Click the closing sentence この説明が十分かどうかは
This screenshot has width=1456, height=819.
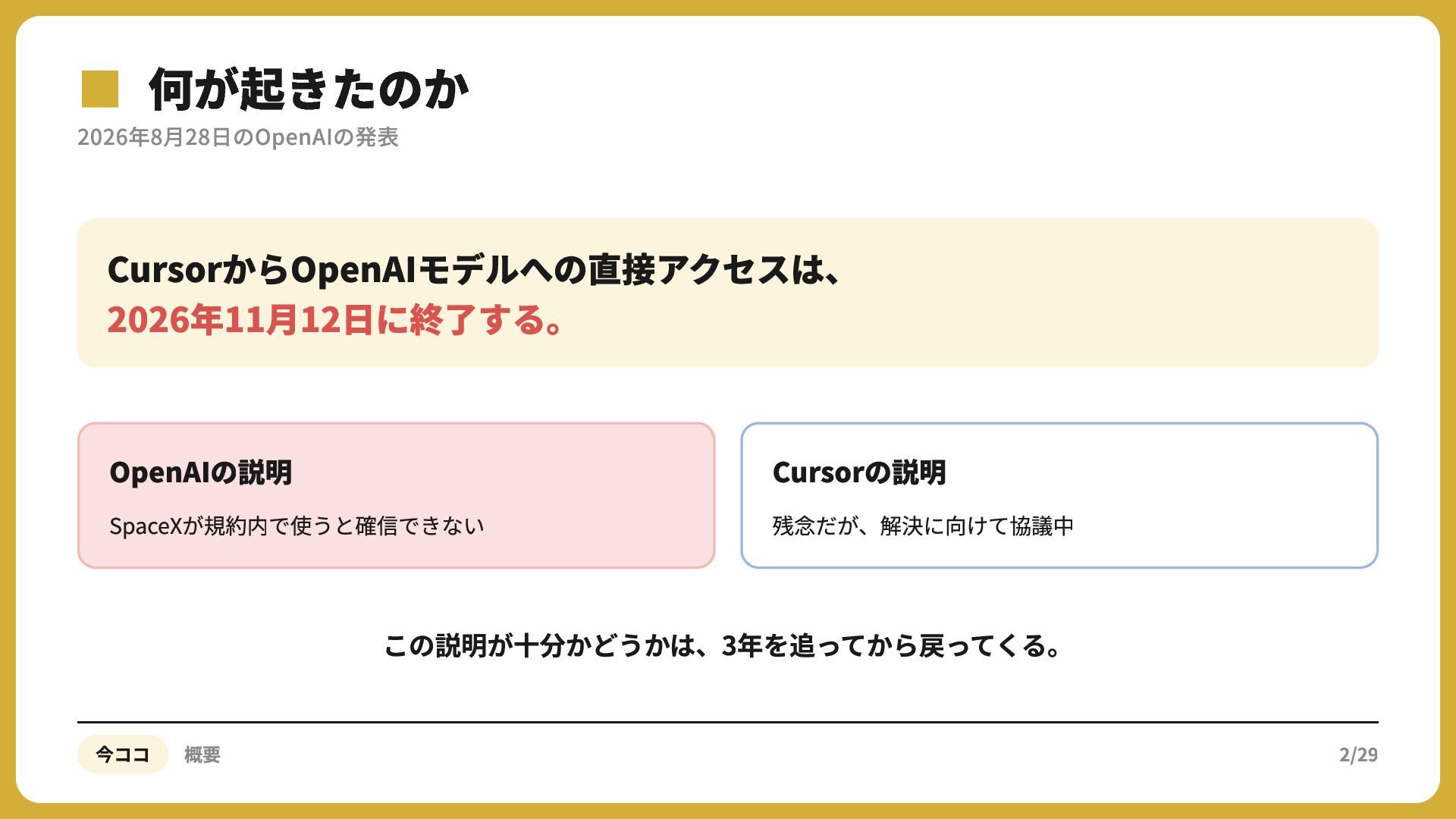point(723,646)
